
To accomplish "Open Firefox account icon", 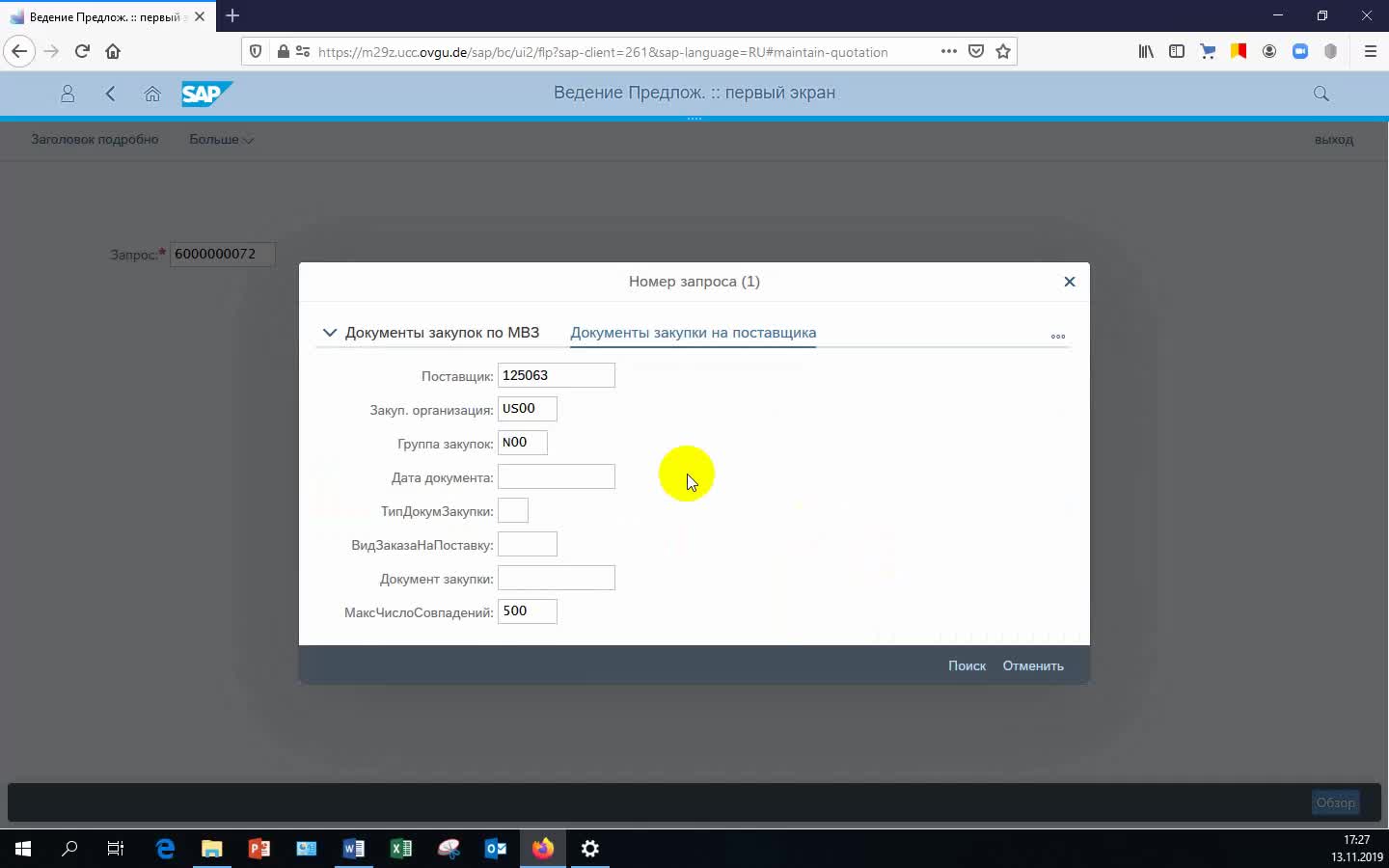I will pos(1269,51).
